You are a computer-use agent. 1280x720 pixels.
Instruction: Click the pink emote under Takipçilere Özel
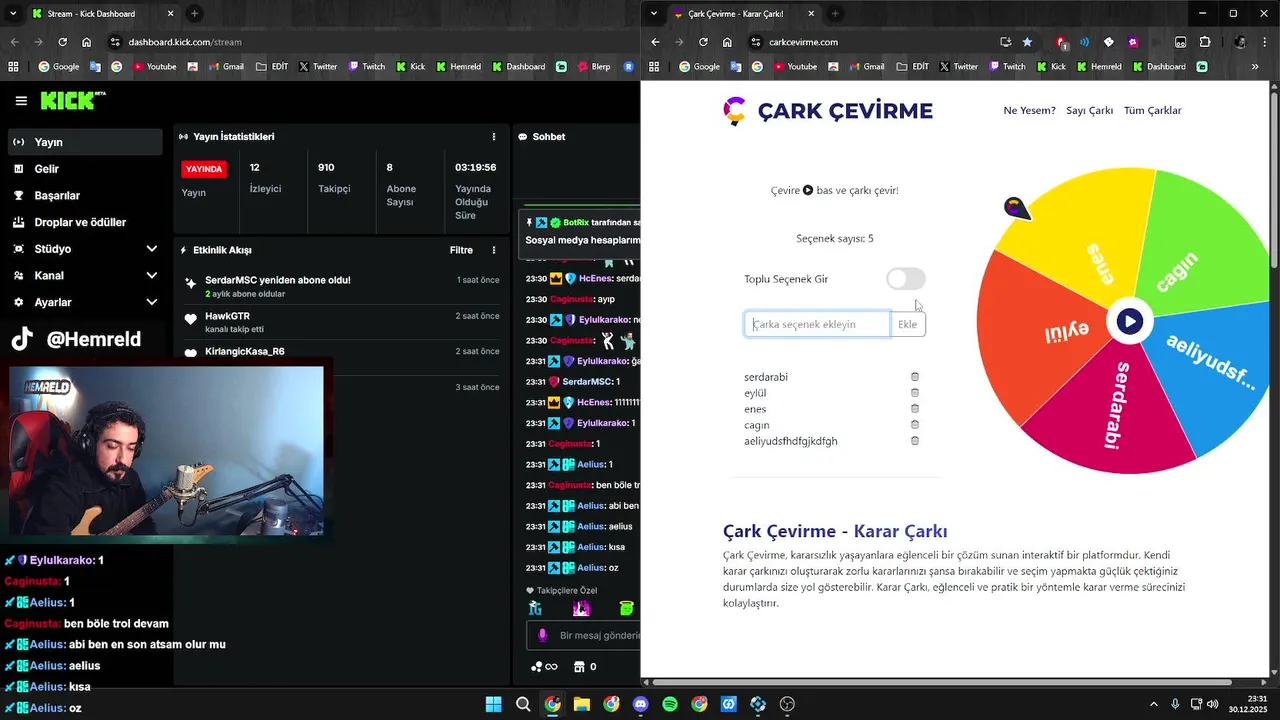(x=581, y=608)
